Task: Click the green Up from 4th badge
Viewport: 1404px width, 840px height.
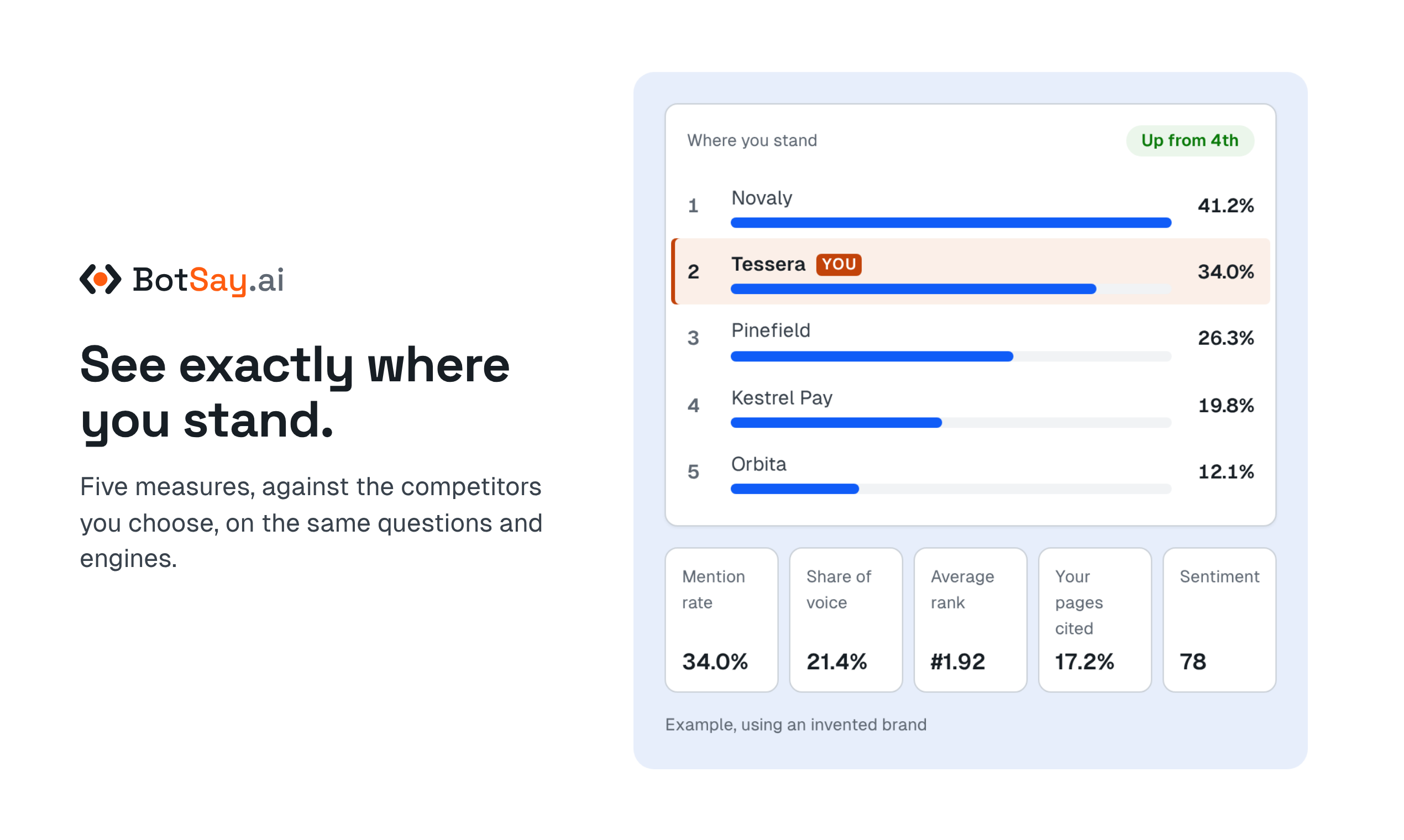Action: pyautogui.click(x=1190, y=140)
